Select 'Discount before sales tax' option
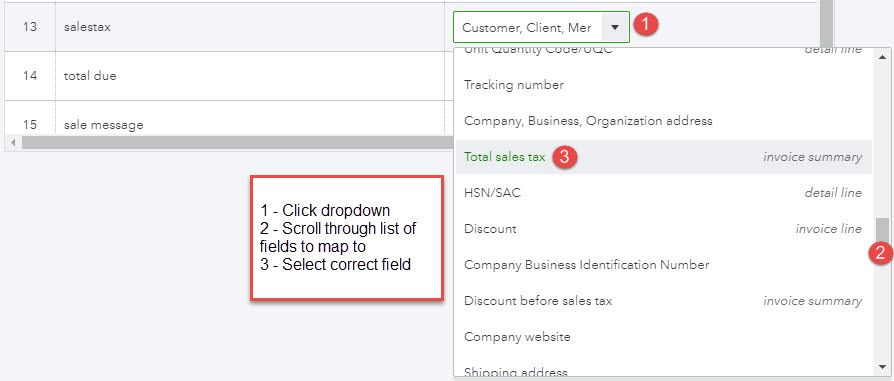Image resolution: width=894 pixels, height=381 pixels. pos(664,301)
